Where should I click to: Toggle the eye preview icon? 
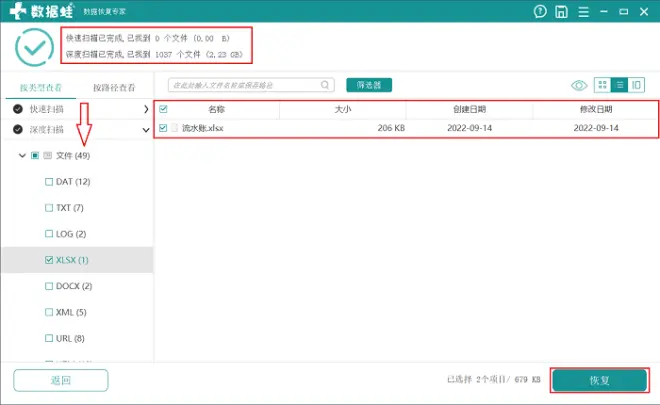click(x=578, y=86)
